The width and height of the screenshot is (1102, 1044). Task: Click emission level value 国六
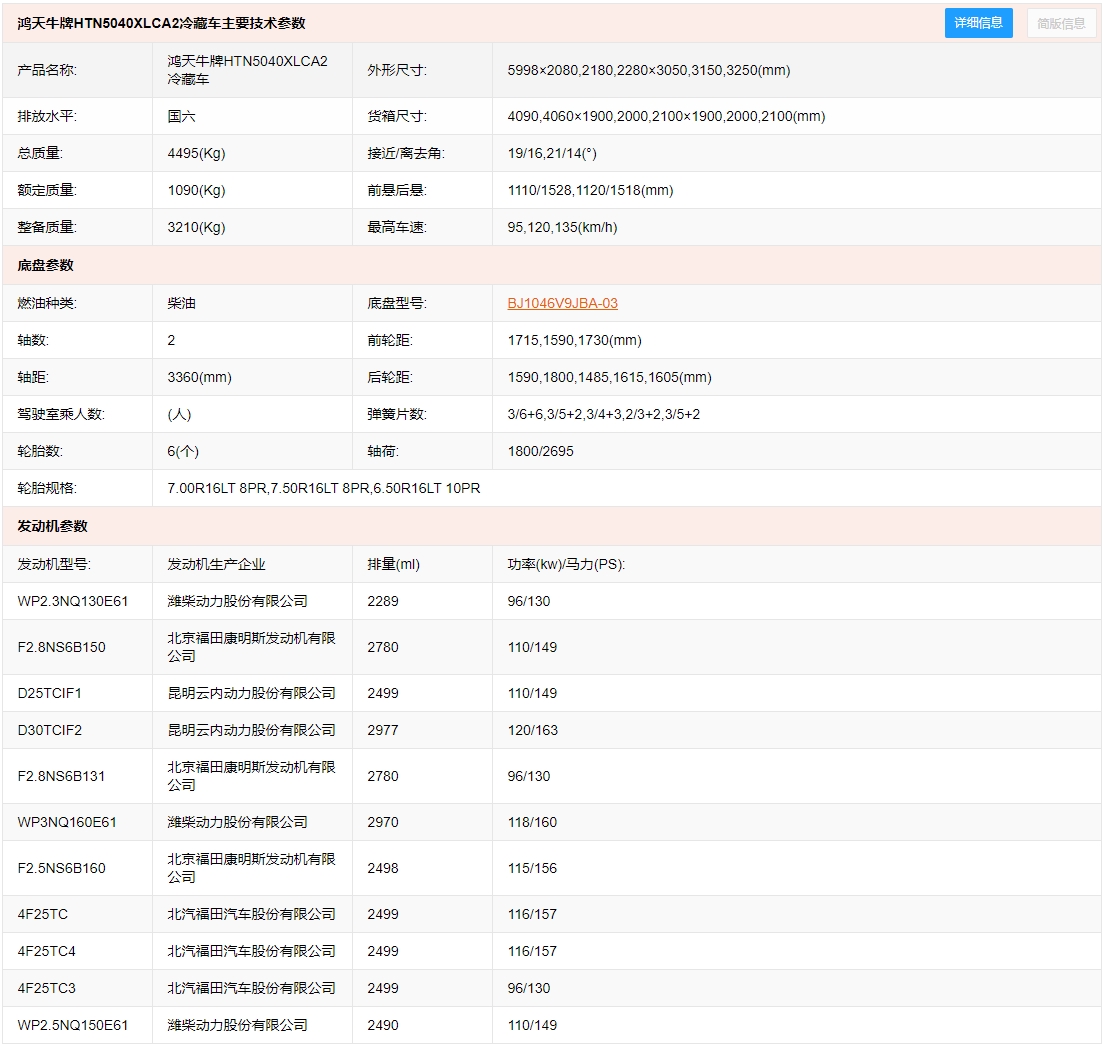(181, 116)
